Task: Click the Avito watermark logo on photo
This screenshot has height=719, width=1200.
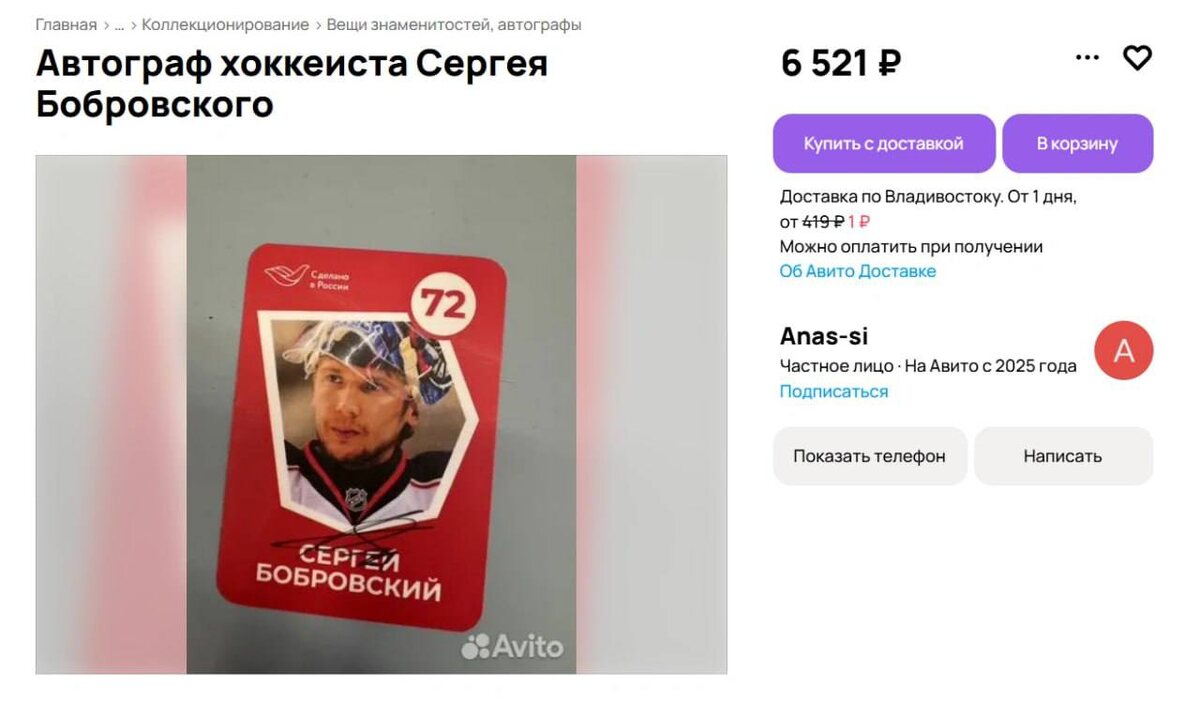Action: (512, 647)
